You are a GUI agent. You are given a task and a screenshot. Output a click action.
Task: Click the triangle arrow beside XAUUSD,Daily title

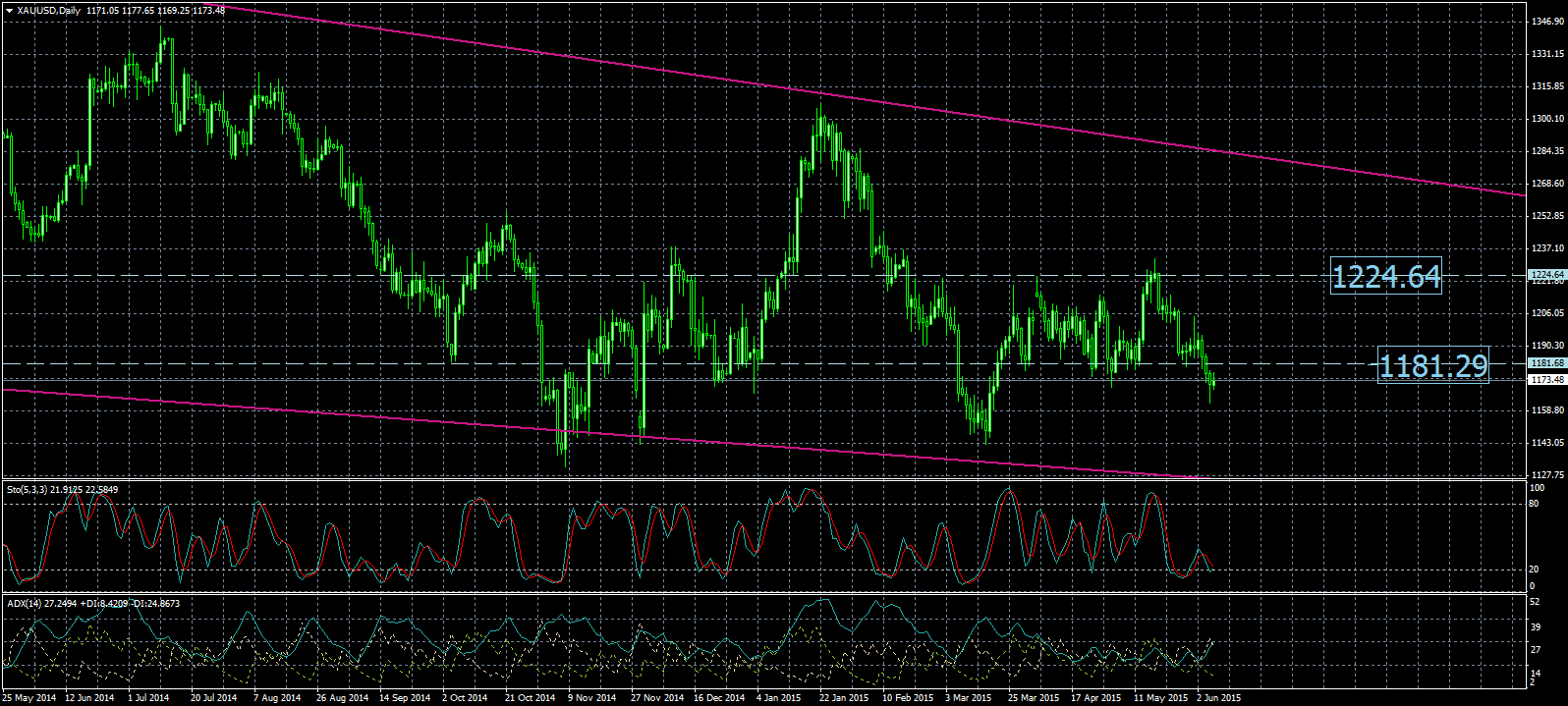(9, 10)
